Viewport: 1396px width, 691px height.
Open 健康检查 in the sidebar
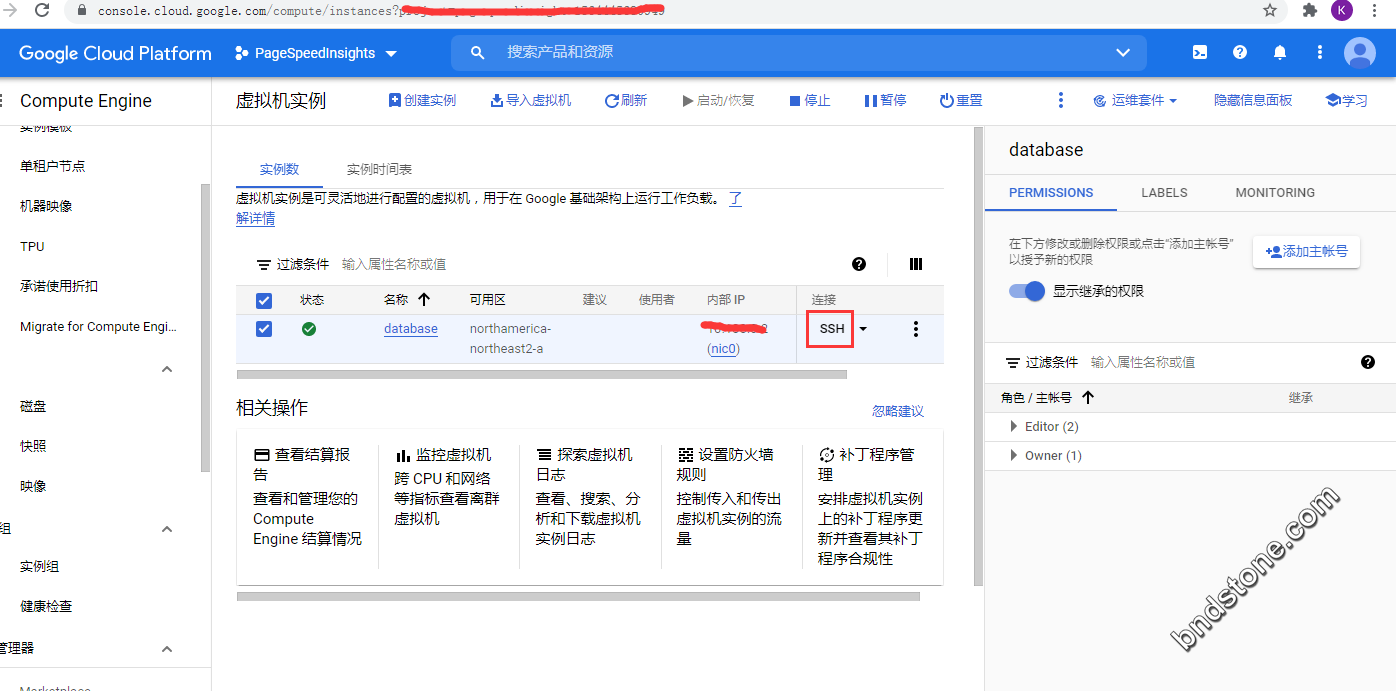click(x=46, y=606)
